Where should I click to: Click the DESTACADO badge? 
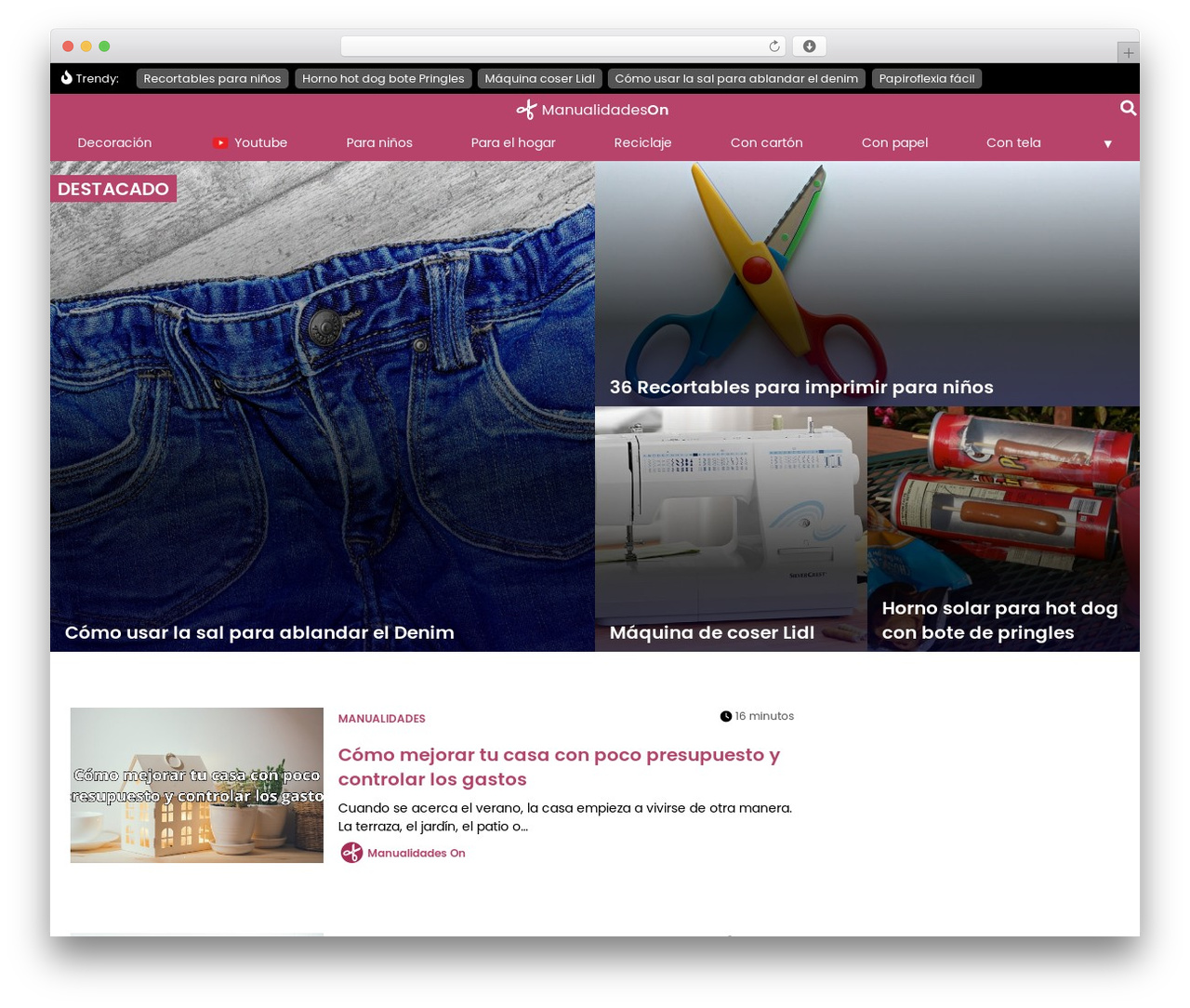[113, 189]
